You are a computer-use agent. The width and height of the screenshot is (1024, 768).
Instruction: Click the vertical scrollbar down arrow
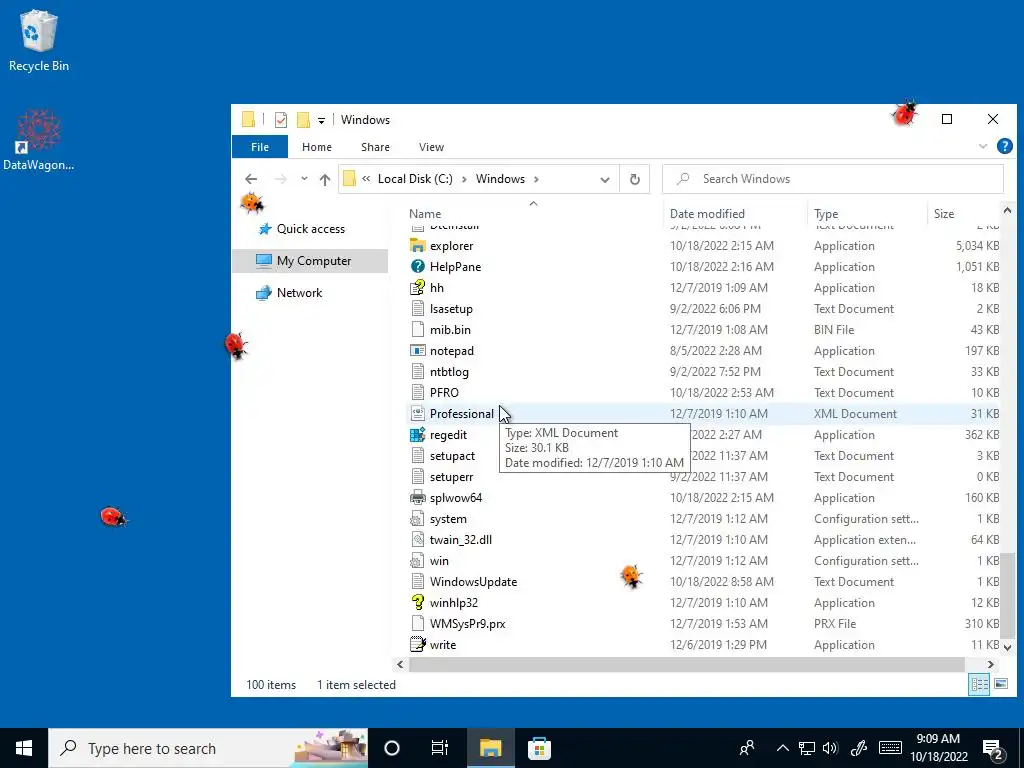tap(1006, 647)
